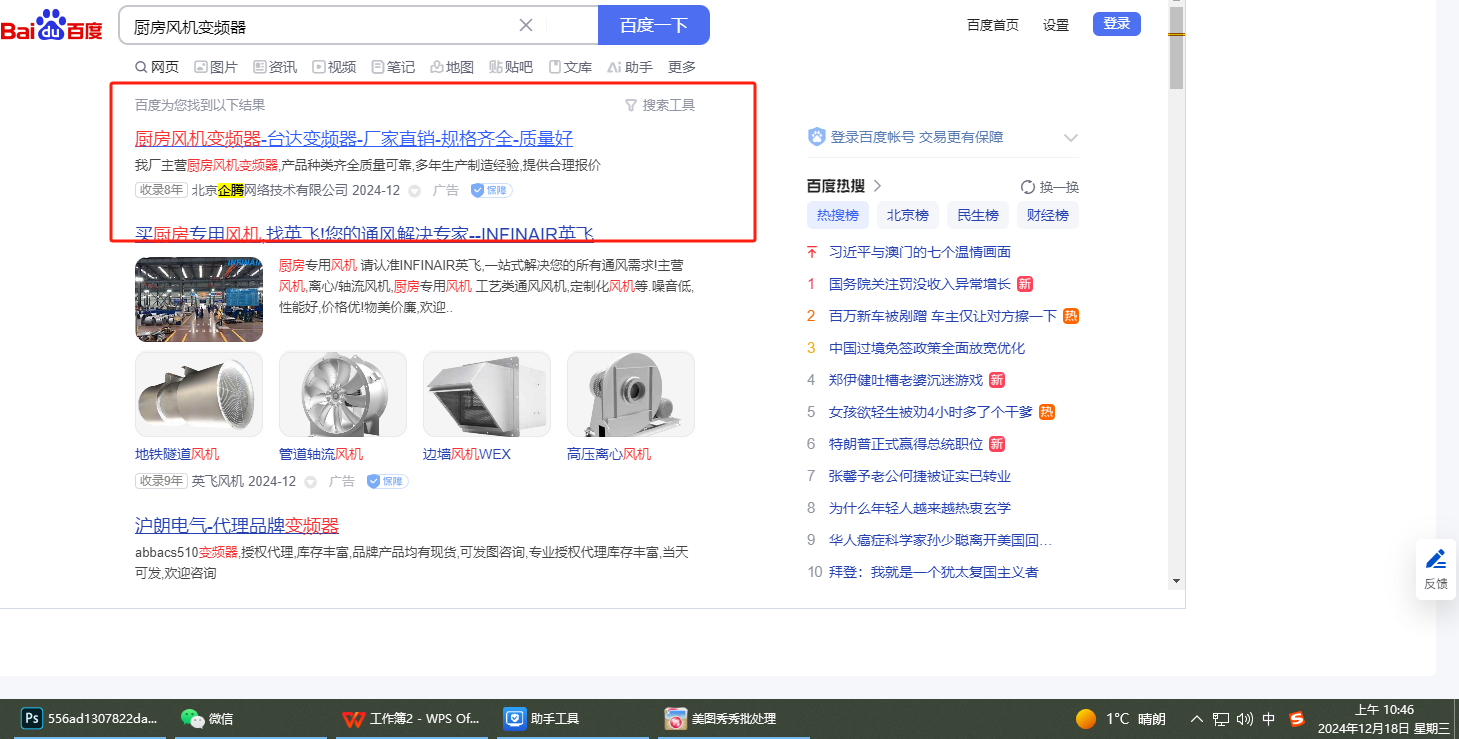The image size is (1459, 739).
Task: Click the 保障 badge beside 北京企腾网络技术
Action: (x=491, y=190)
